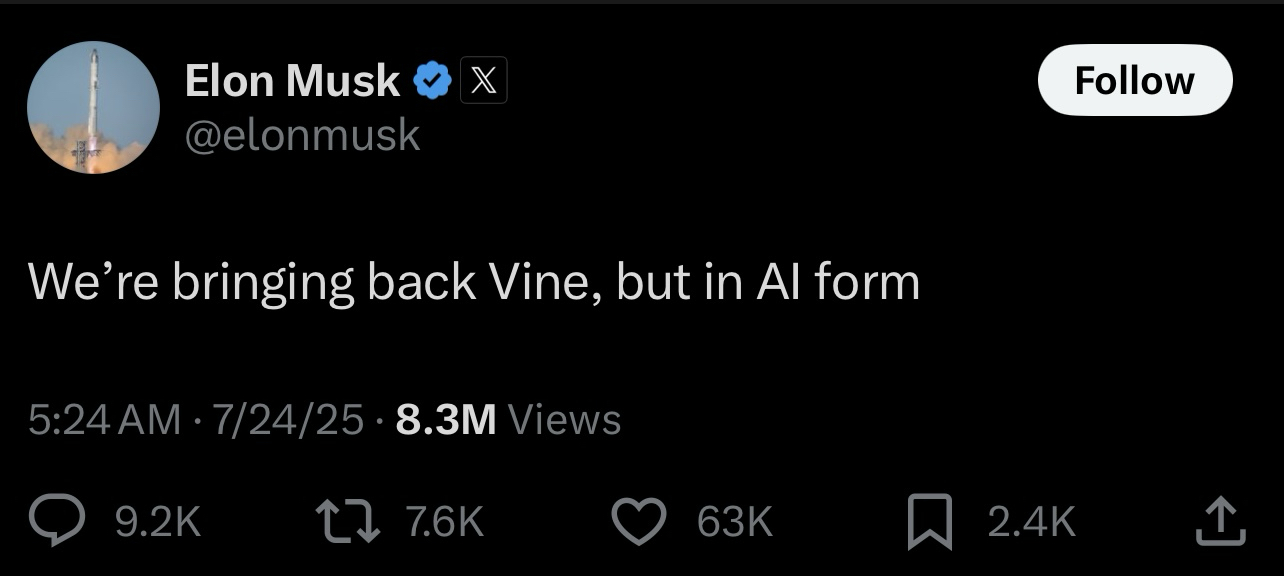Click the 2.4K bookmarks count
This screenshot has height=576, width=1284.
(1031, 522)
